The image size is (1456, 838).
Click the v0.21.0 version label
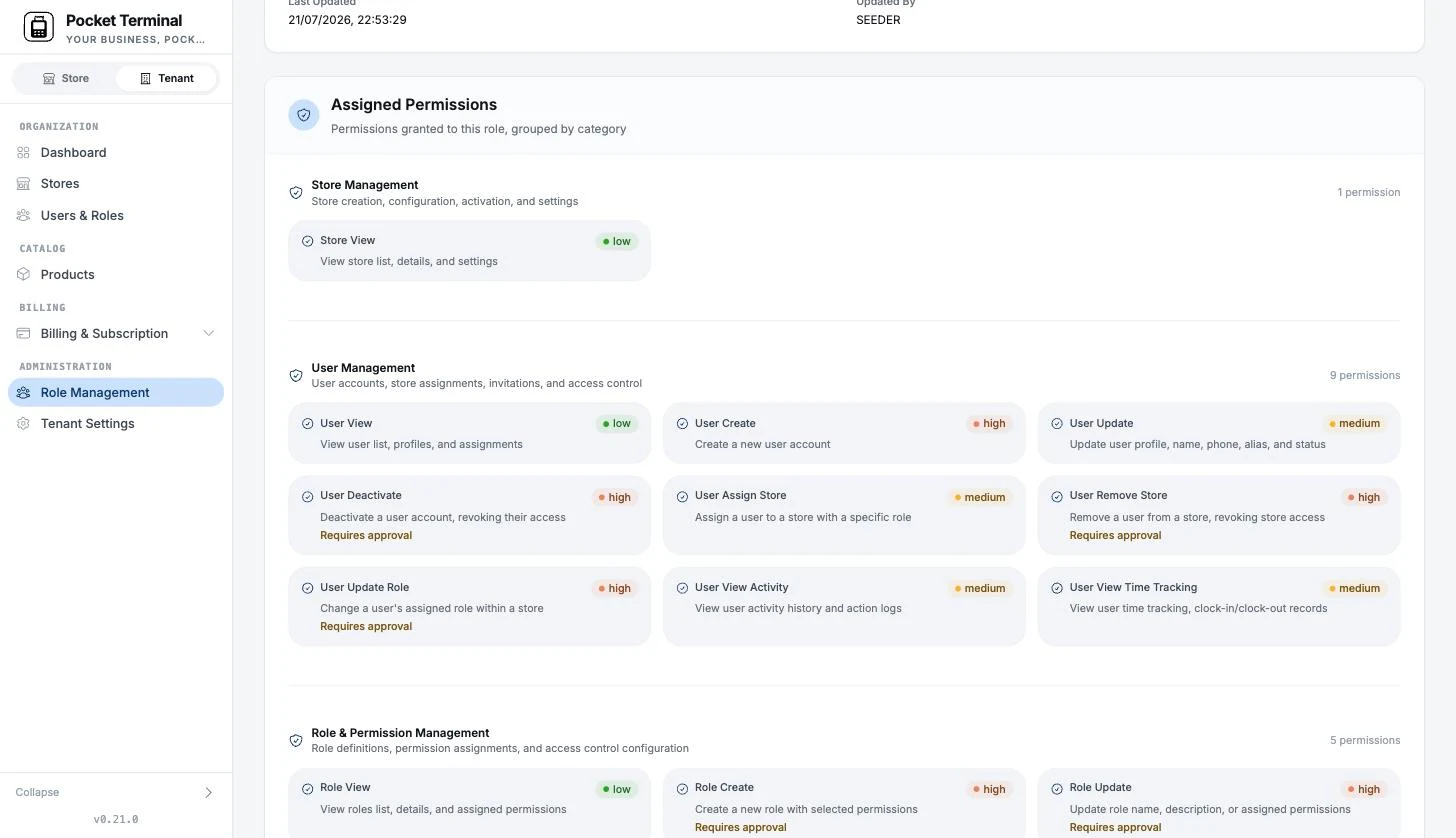(x=116, y=819)
